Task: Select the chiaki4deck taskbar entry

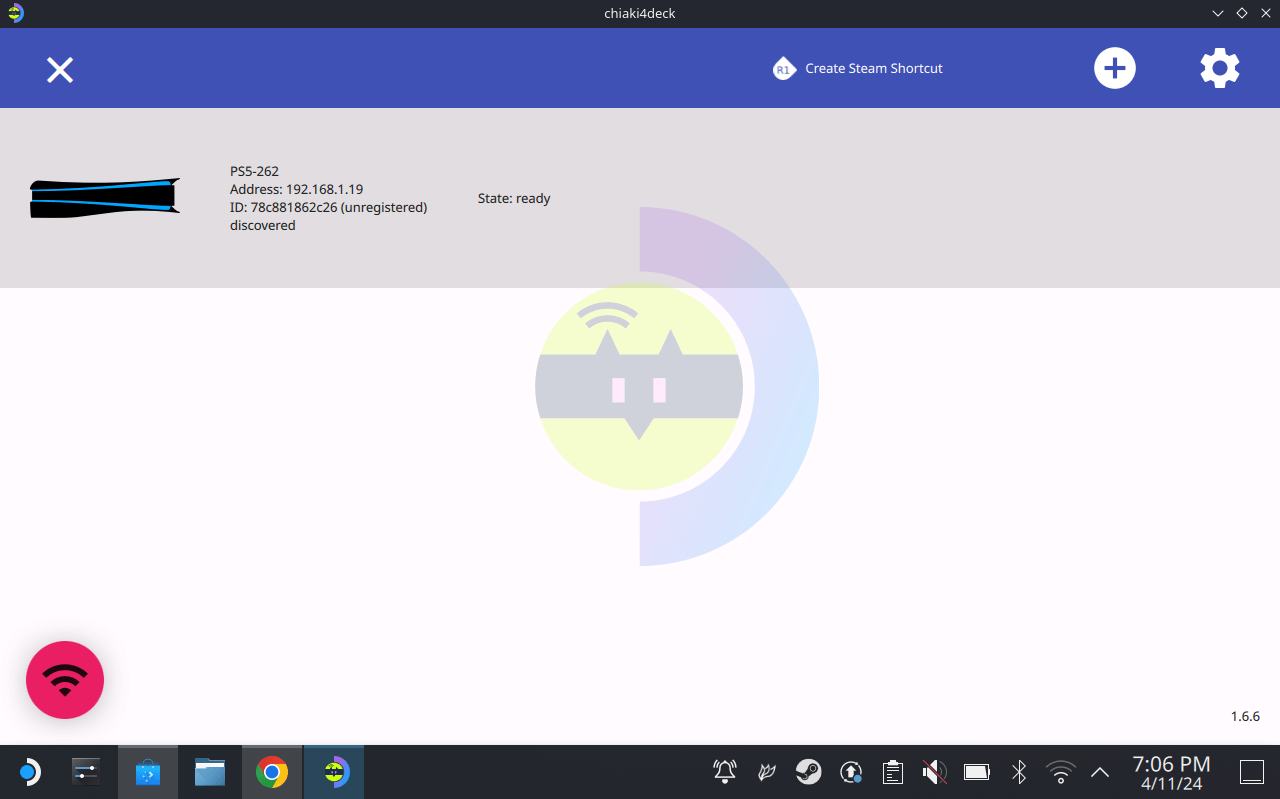Action: (x=334, y=772)
